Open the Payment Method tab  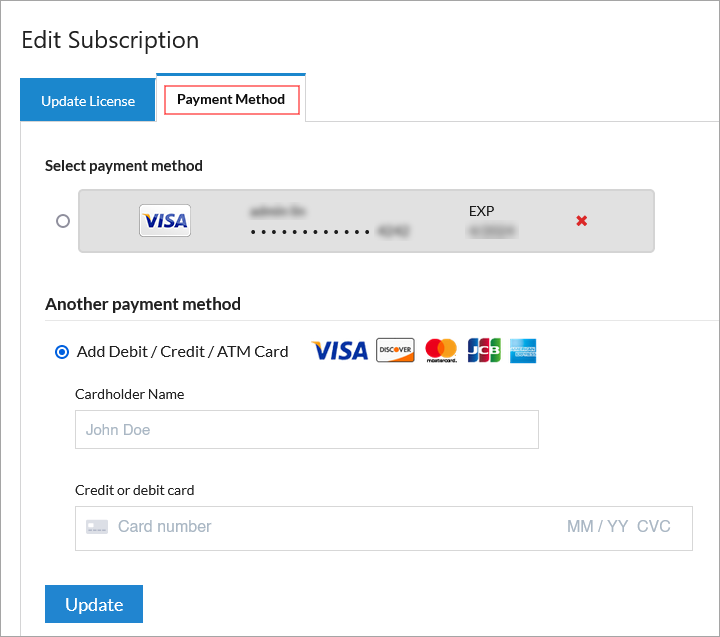[231, 99]
